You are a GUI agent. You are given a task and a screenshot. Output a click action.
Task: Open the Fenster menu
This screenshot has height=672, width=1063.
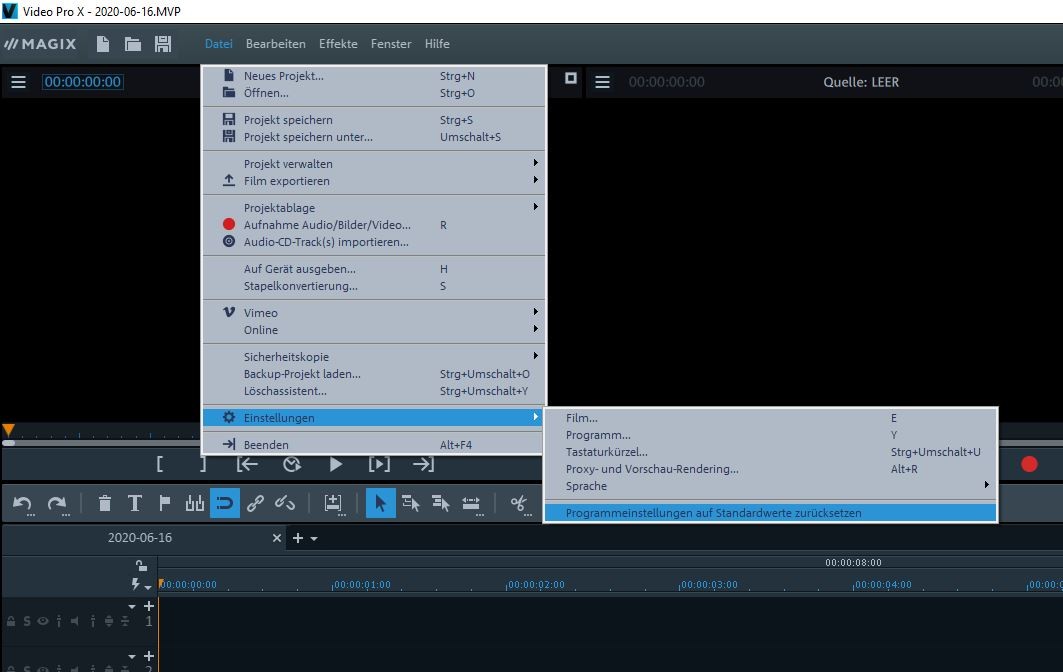pyautogui.click(x=391, y=44)
